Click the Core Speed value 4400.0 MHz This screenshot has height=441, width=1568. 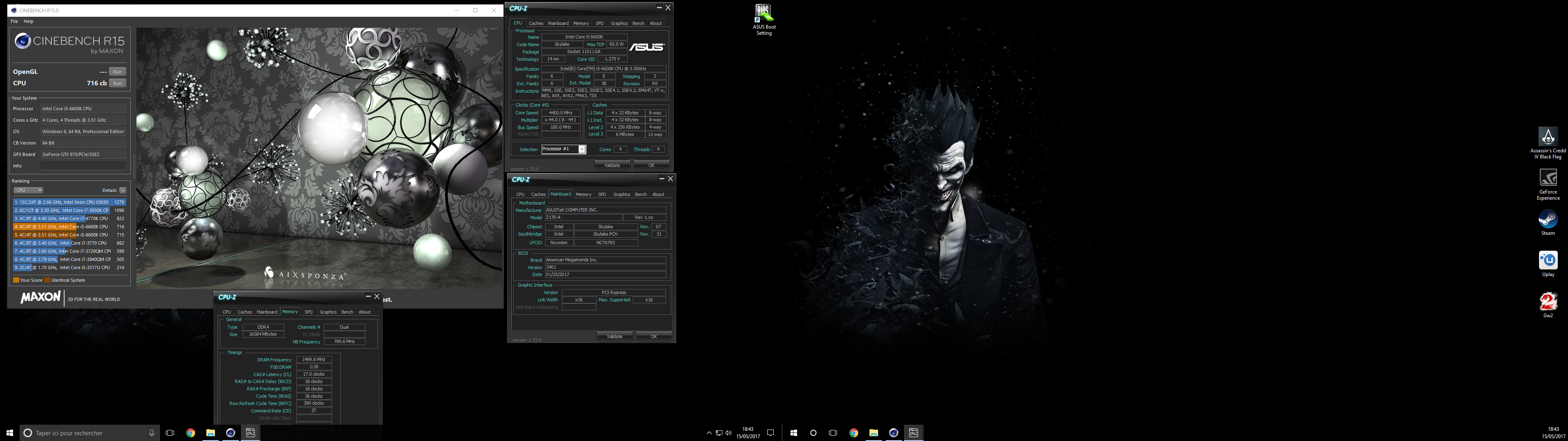(x=560, y=113)
